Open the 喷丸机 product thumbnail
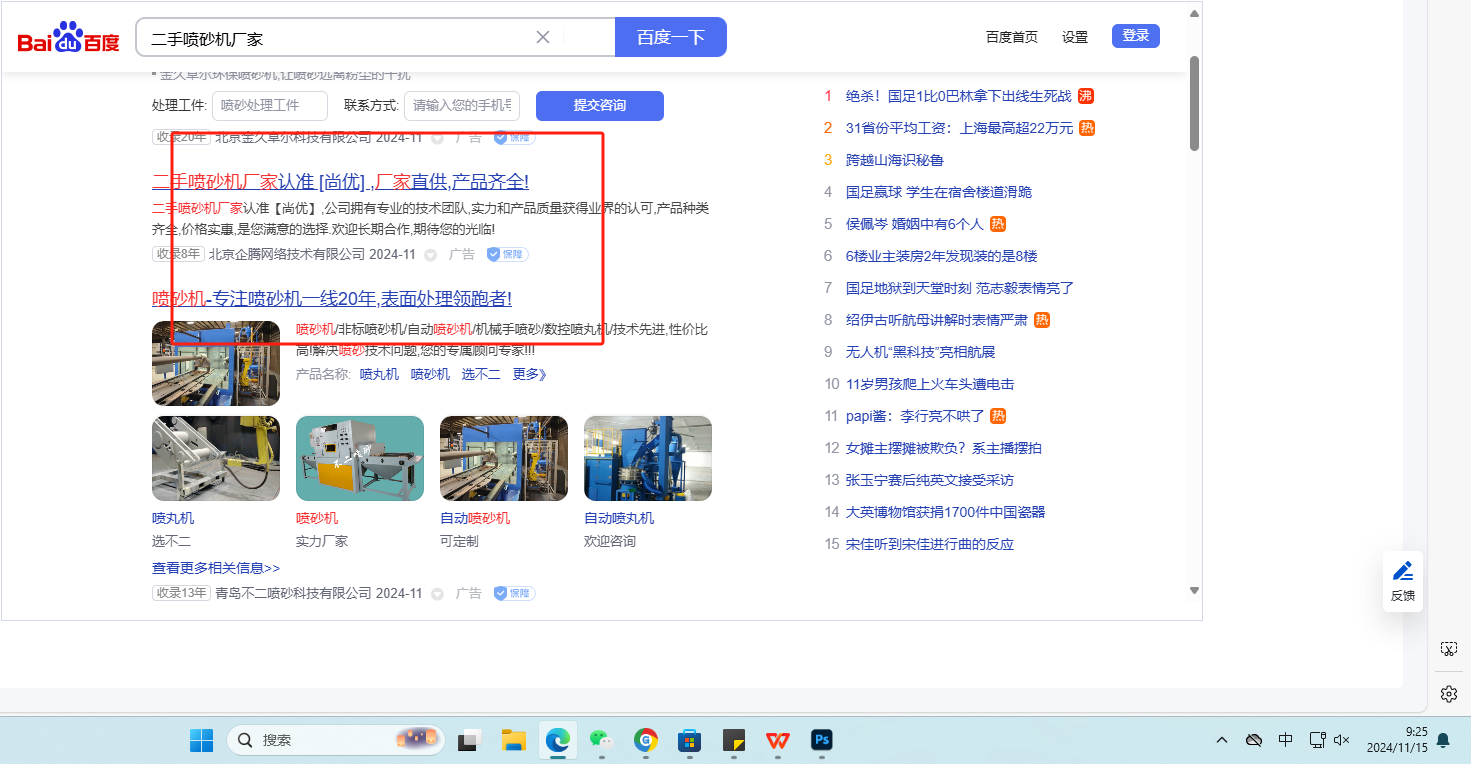The width and height of the screenshot is (1471, 764). tap(216, 458)
